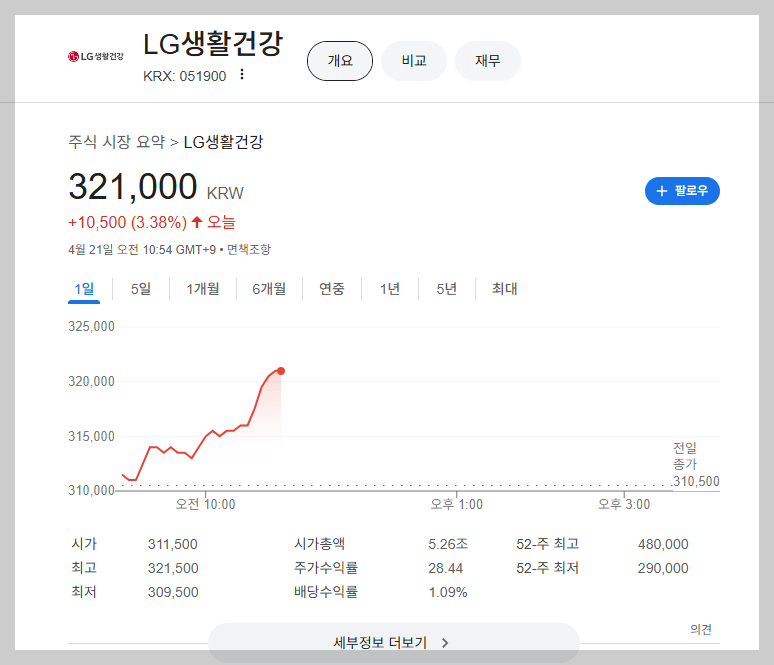Click the 최저 value 309,500
Image resolution: width=774 pixels, height=665 pixels.
(x=173, y=592)
